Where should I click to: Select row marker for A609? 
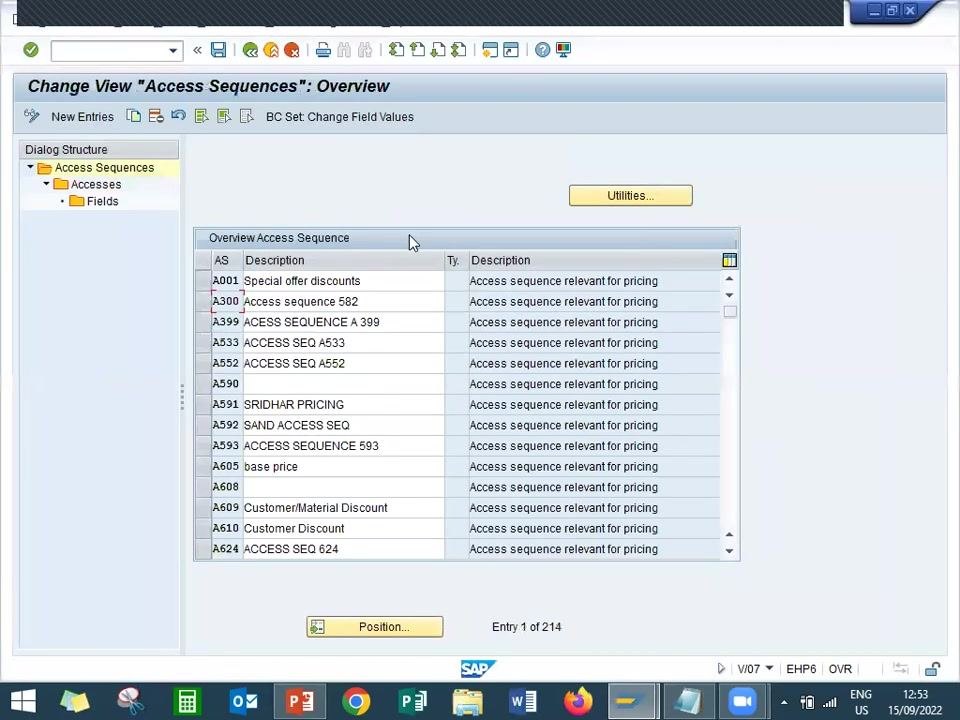tap(203, 508)
